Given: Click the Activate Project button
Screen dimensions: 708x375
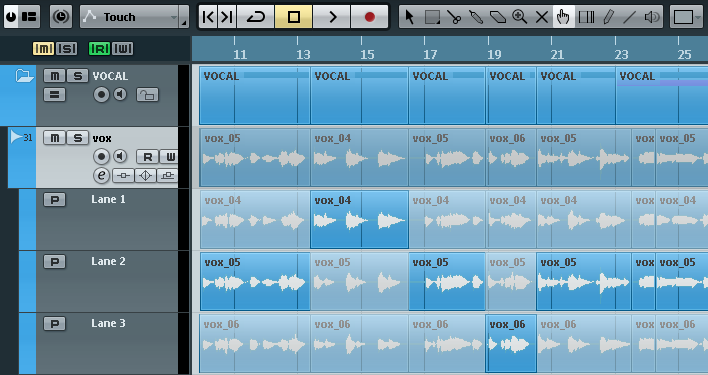Looking at the screenshot, I should [x=11, y=17].
